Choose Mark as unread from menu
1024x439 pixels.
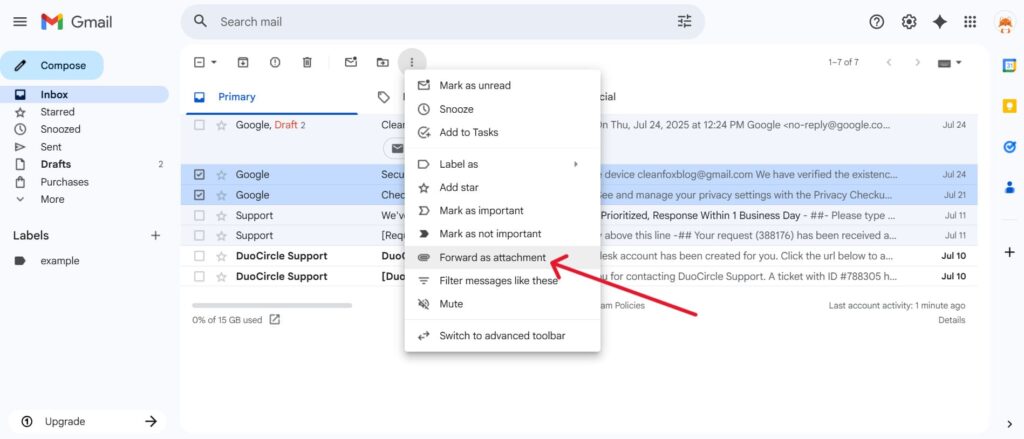tap(502, 86)
